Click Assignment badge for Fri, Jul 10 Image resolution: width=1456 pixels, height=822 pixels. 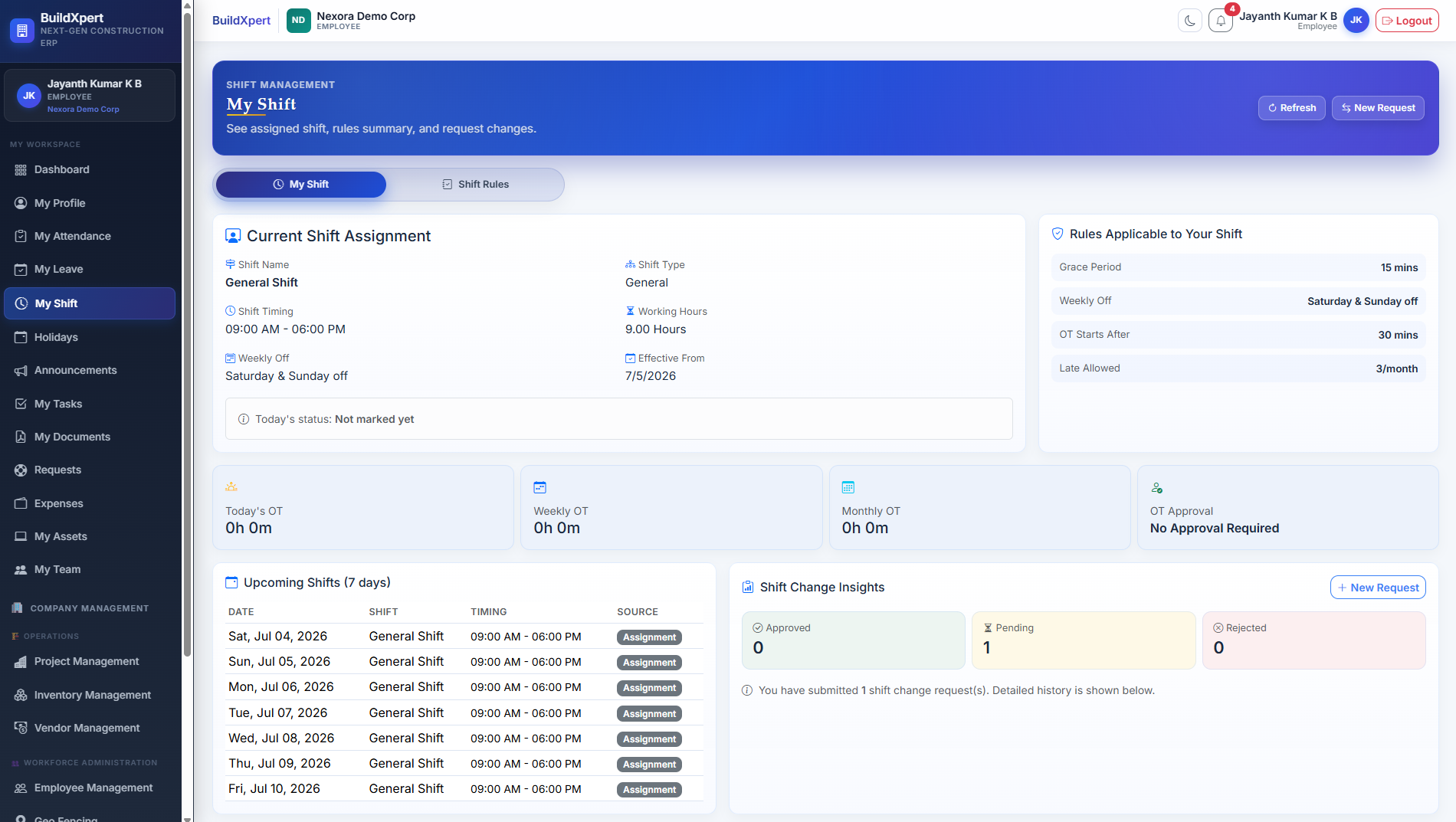649,790
